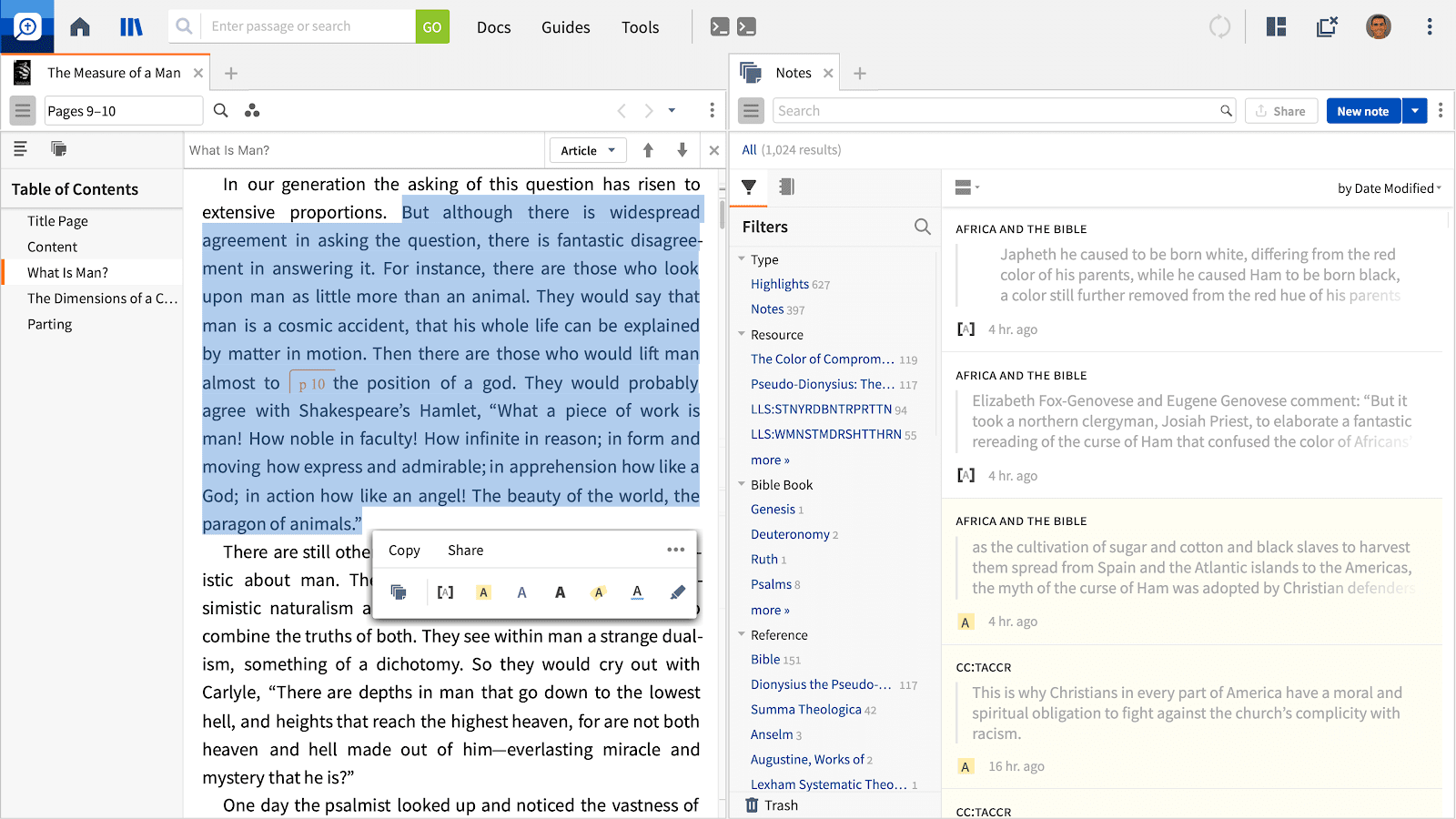Screen dimensions: 1456x819
Task: Apply bracket [A] highlight style
Action: tap(445, 592)
